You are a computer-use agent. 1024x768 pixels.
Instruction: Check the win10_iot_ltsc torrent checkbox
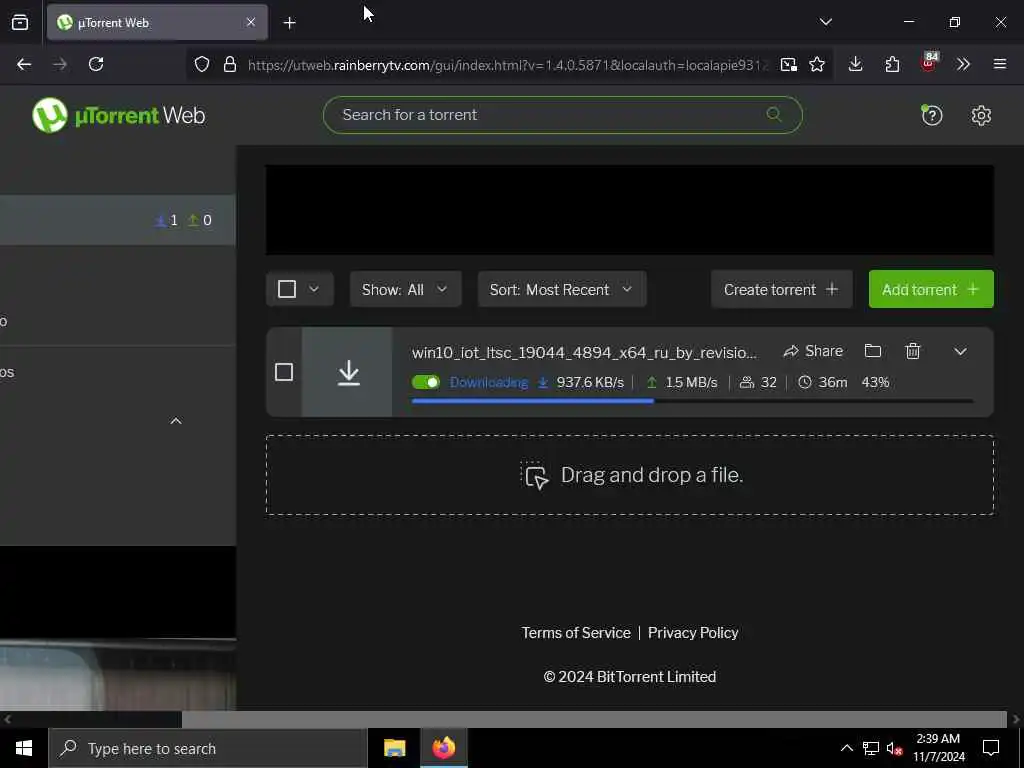click(x=283, y=372)
